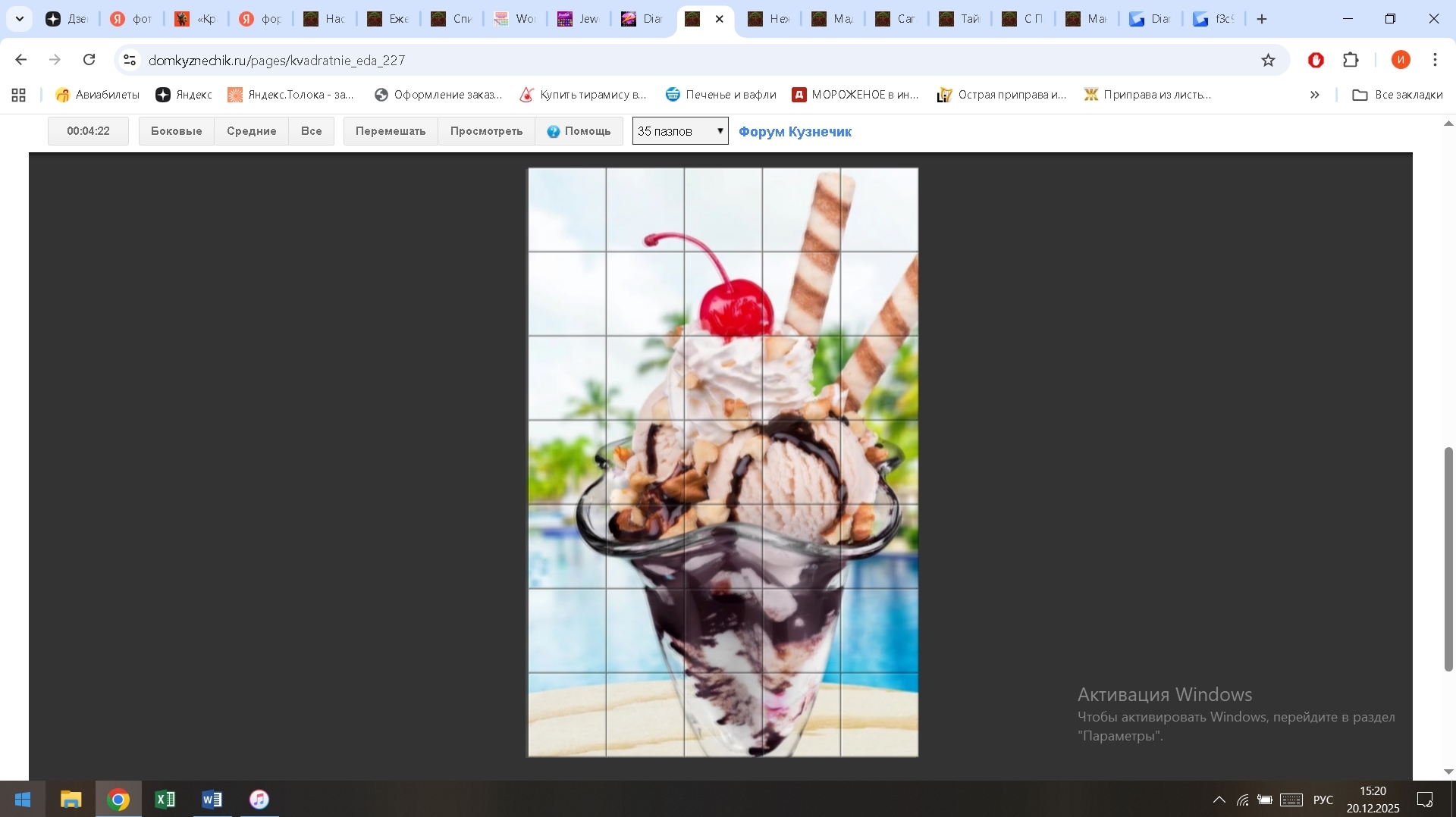Screen dimensions: 1456x817
Task: Go back to the previous page
Action: (x=21, y=60)
